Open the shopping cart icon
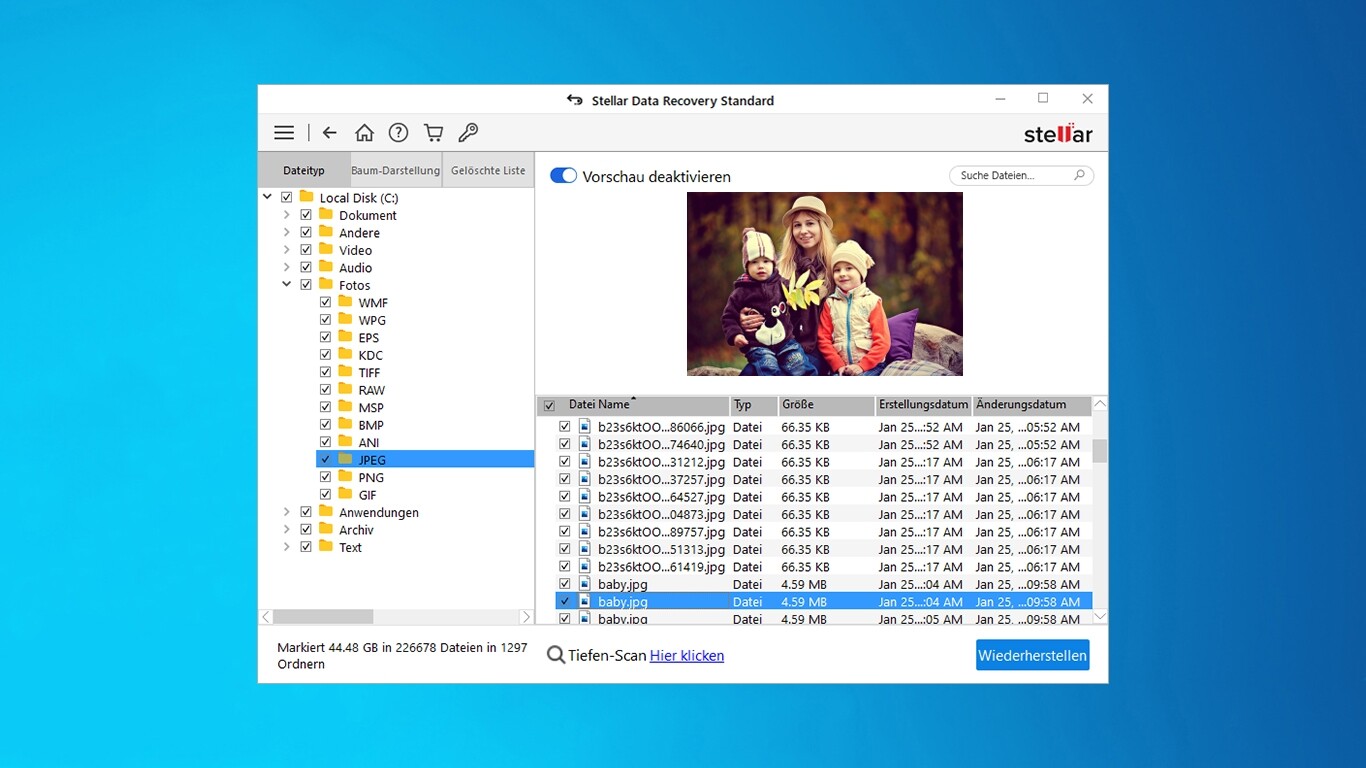The height and width of the screenshot is (768, 1366). (x=433, y=133)
